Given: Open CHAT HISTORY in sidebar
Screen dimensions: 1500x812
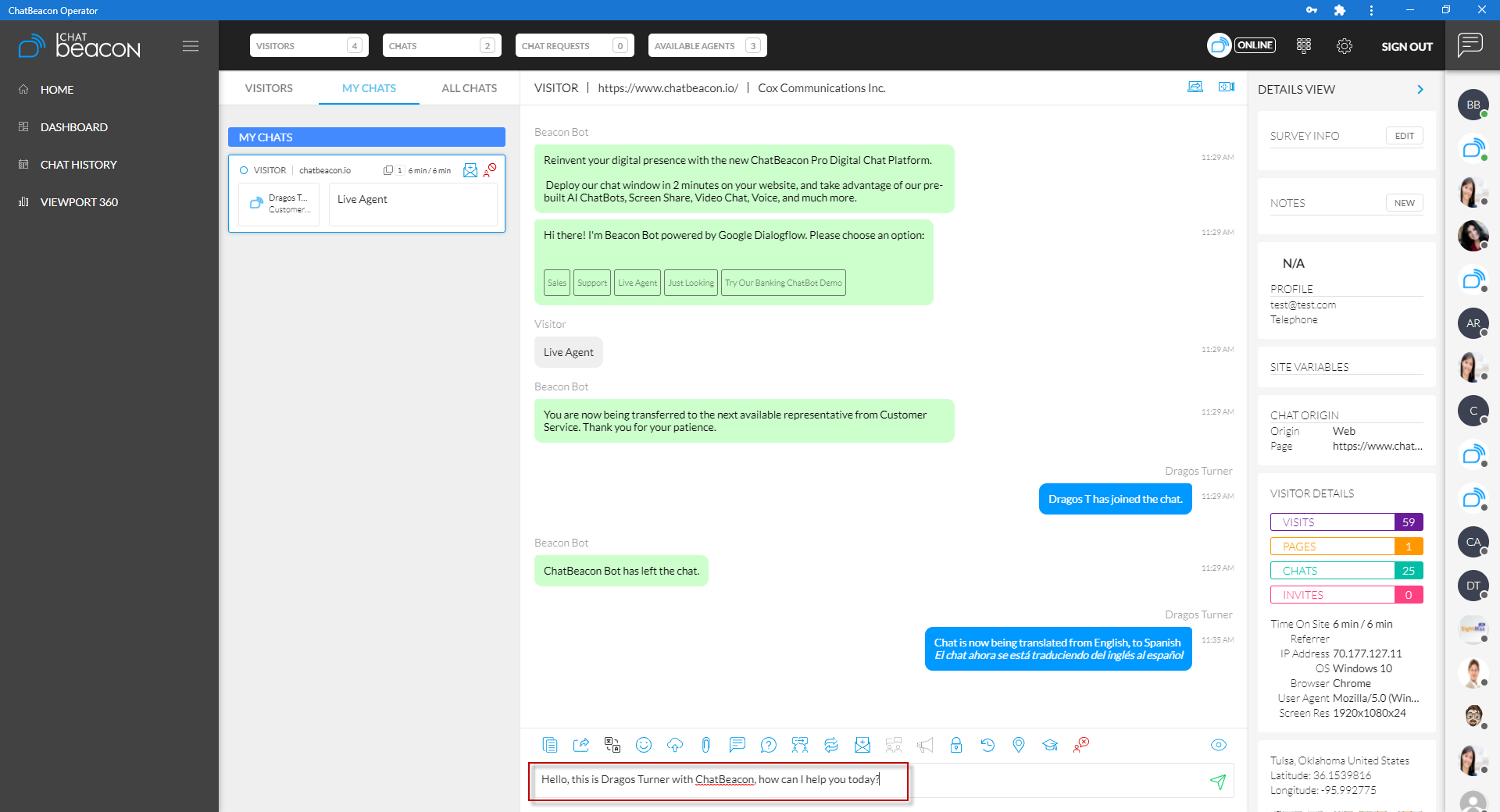Looking at the screenshot, I should tap(78, 165).
